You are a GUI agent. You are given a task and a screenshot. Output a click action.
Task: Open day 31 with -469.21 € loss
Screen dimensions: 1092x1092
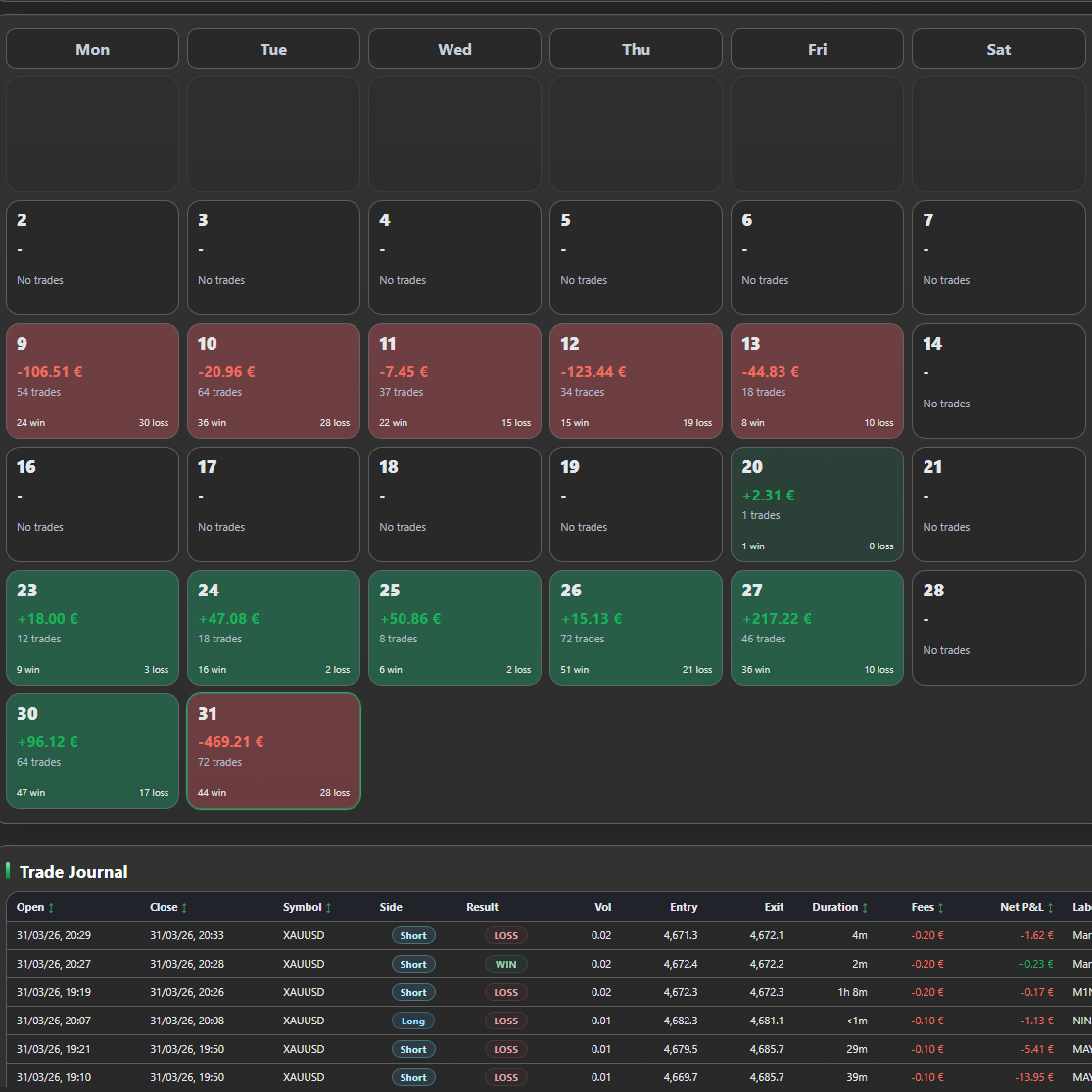click(273, 751)
